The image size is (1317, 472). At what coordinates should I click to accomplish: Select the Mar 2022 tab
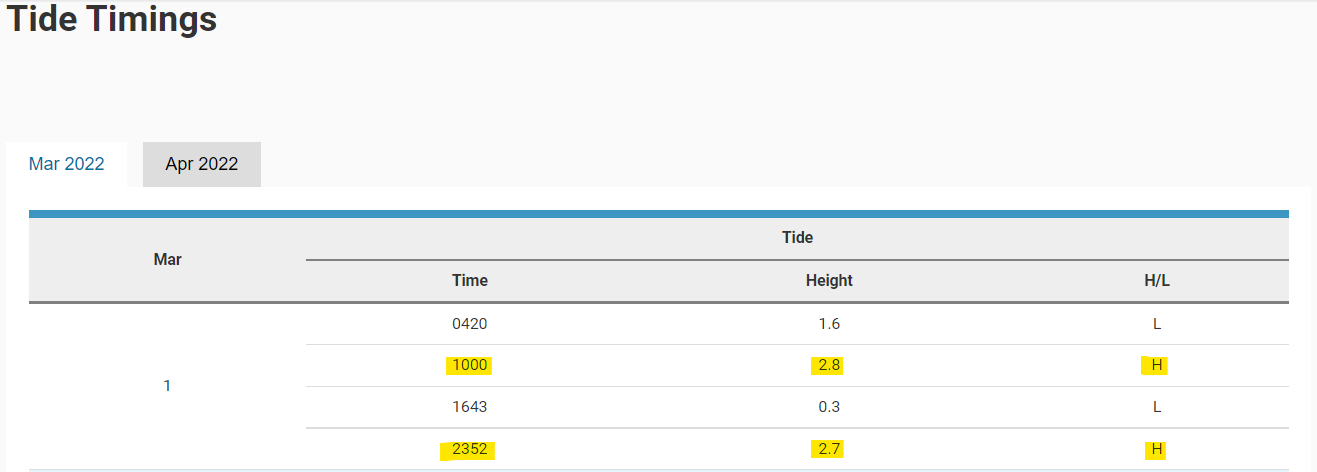pyautogui.click(x=66, y=164)
